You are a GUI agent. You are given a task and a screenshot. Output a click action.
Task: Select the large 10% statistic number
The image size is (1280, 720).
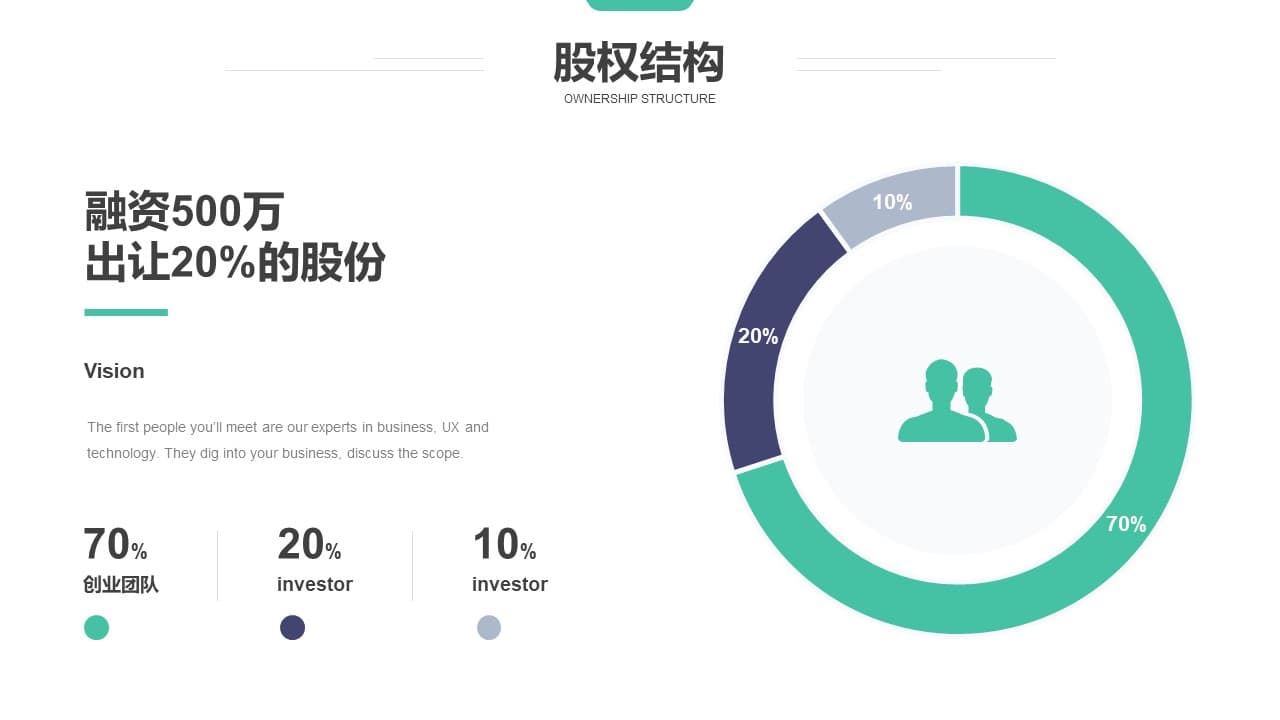(504, 545)
